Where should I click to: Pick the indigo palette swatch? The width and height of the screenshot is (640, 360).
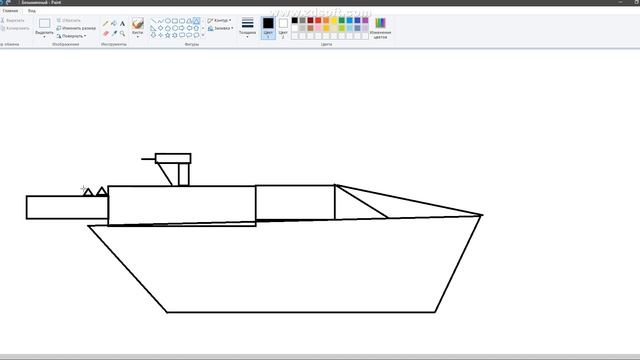pos(358,20)
